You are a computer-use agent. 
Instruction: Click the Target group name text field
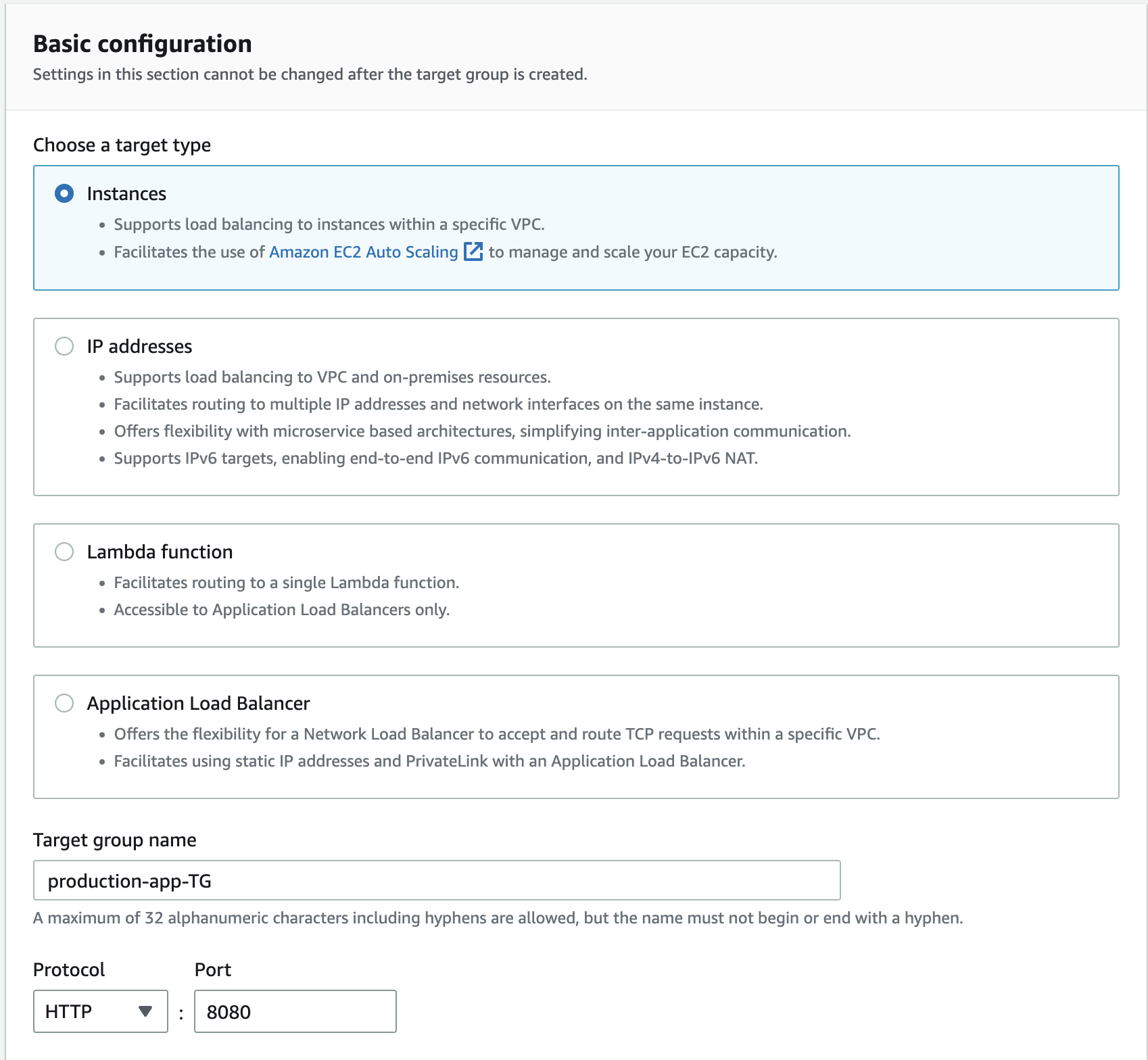tap(437, 880)
